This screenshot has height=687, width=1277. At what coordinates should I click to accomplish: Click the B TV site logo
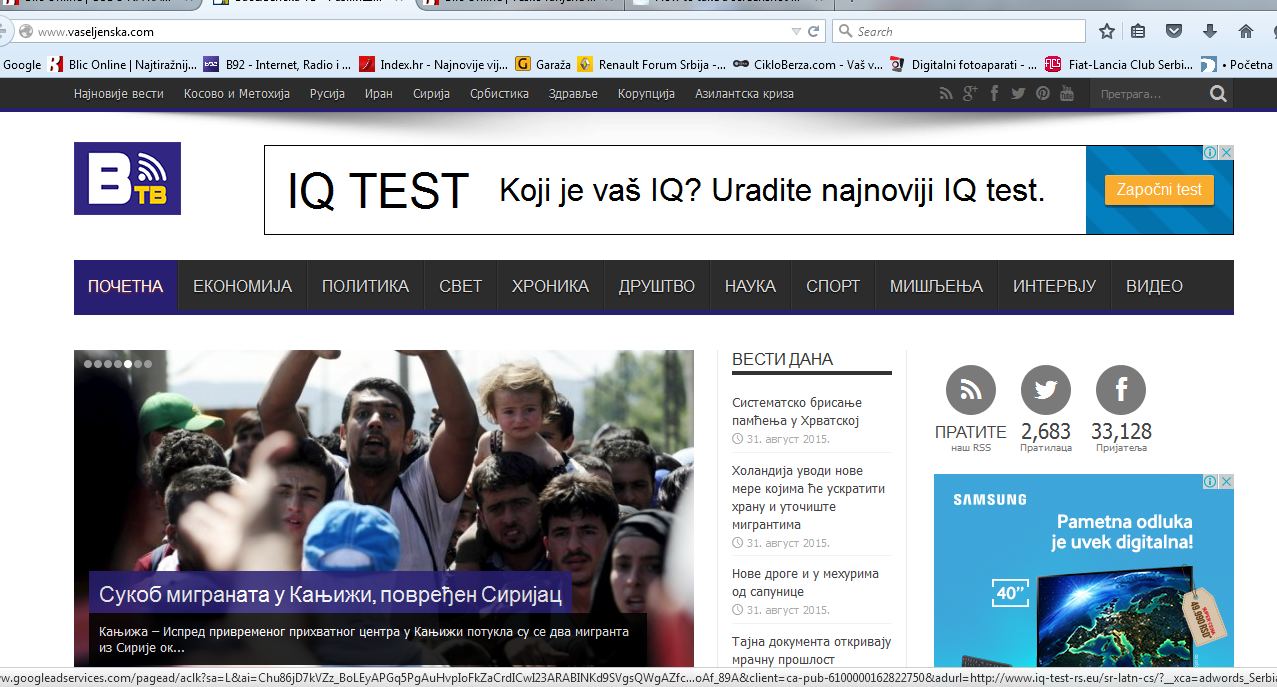(x=127, y=178)
